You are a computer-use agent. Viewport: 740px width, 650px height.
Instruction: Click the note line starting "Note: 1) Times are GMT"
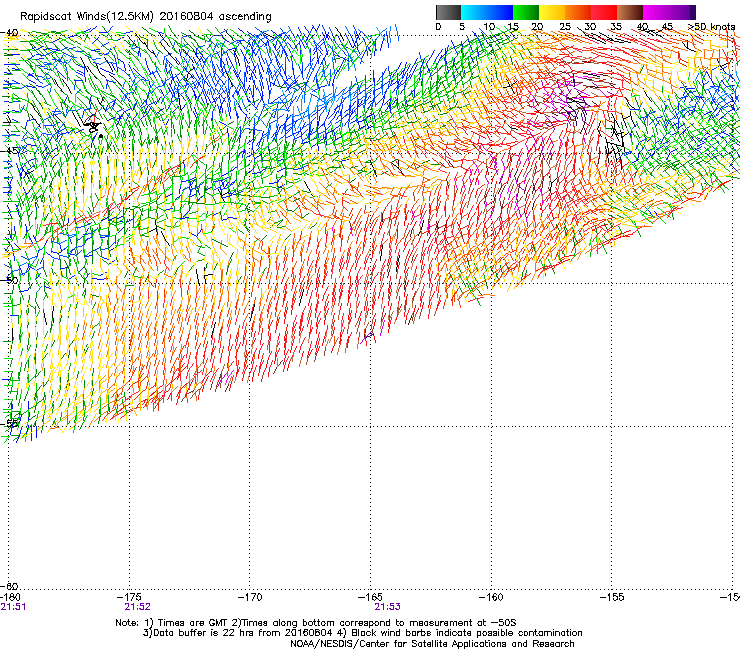point(315,623)
